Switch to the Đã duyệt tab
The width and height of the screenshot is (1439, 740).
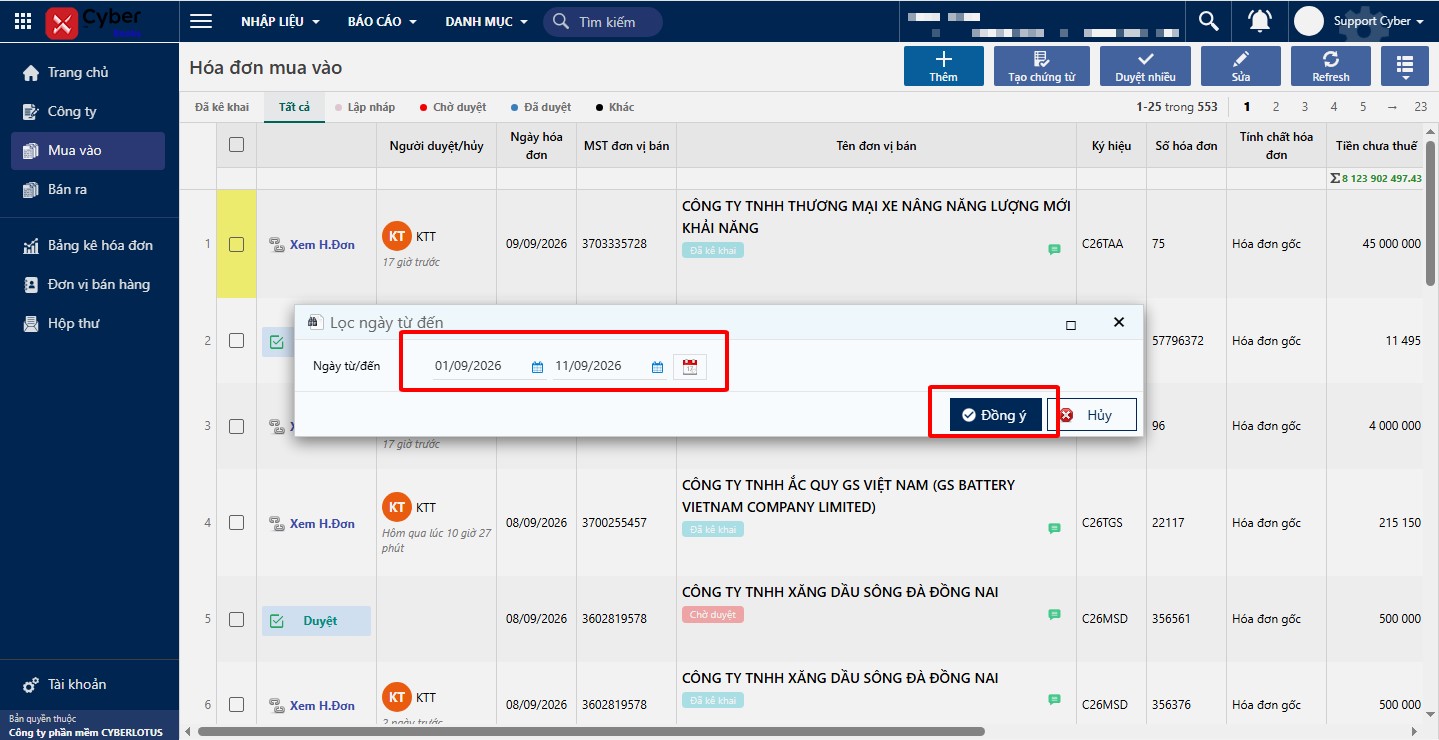[541, 107]
